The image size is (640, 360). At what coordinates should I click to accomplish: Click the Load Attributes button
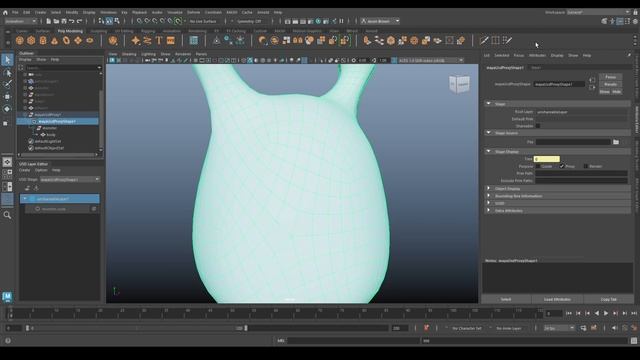(557, 299)
